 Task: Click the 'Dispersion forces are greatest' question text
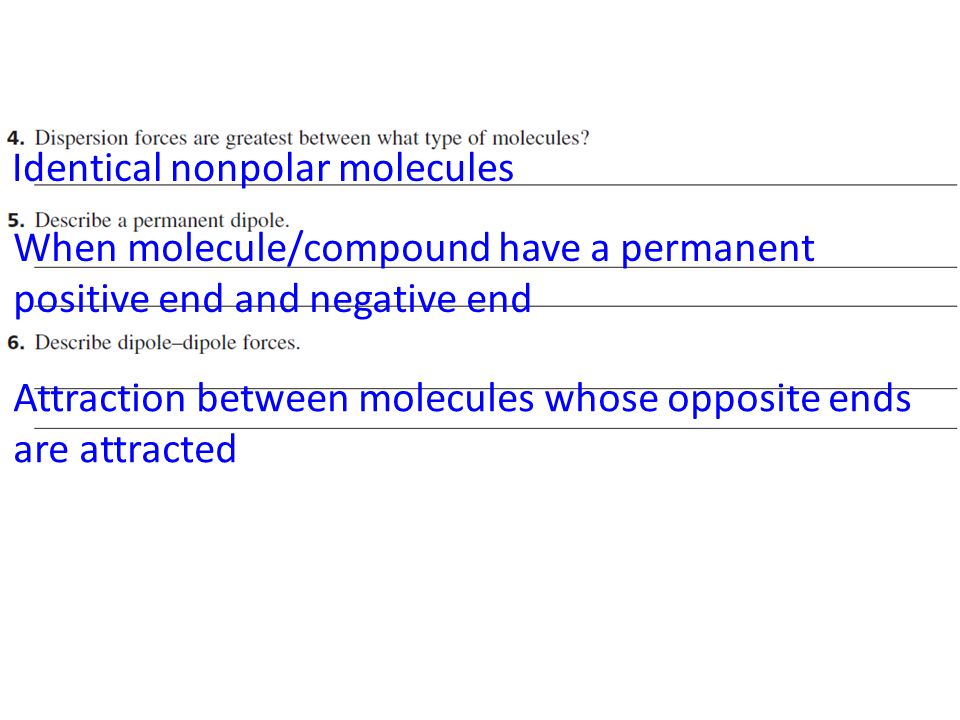tap(312, 139)
